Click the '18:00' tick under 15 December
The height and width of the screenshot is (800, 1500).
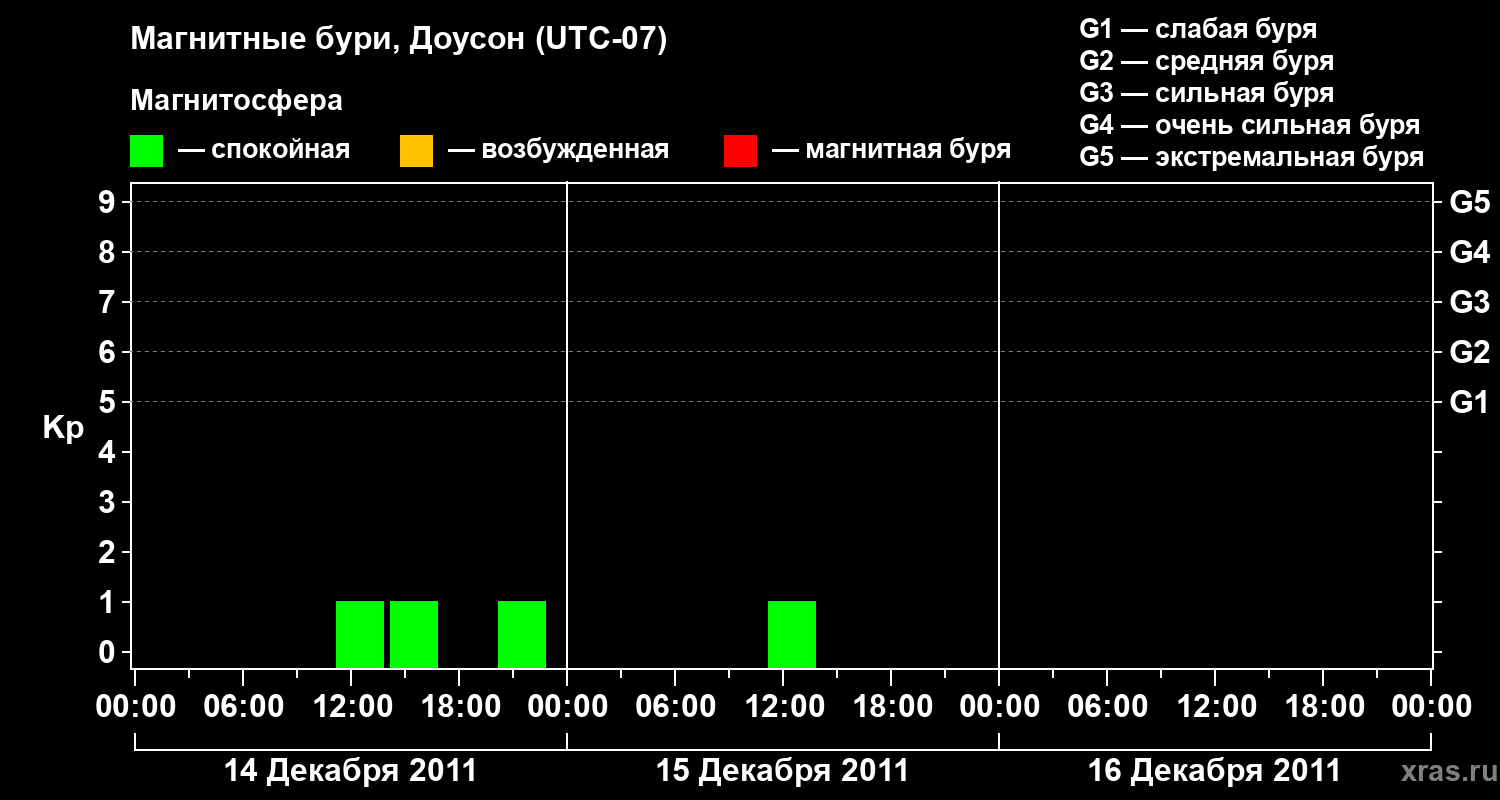point(891,707)
